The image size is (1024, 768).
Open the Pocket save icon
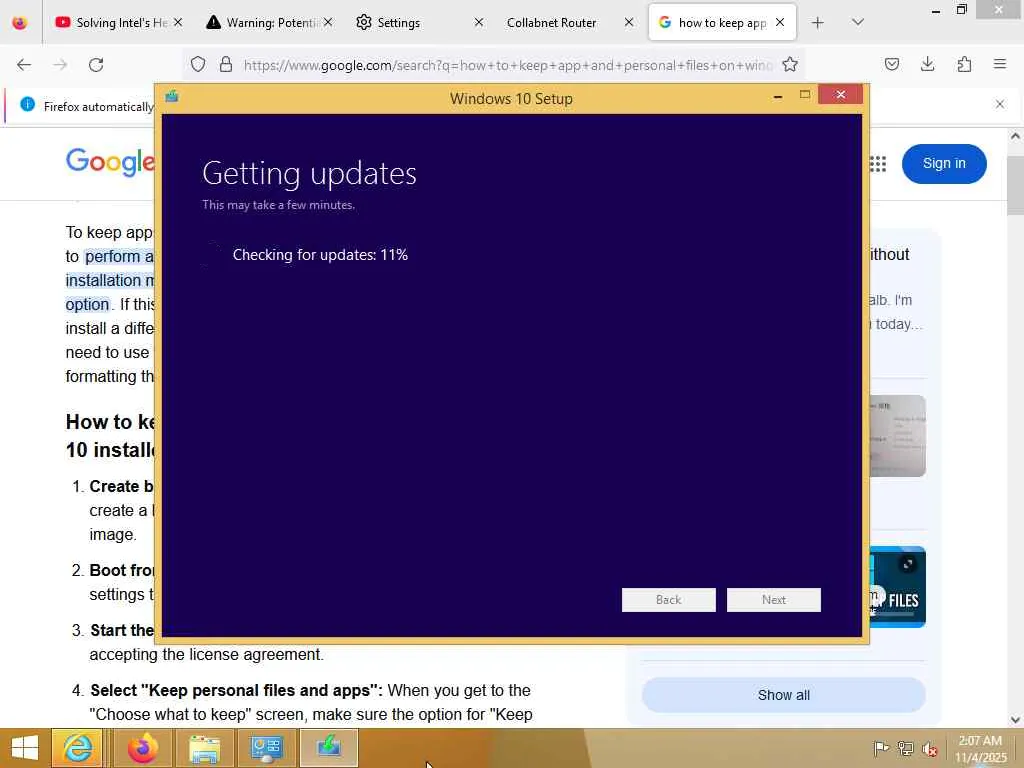[x=892, y=64]
